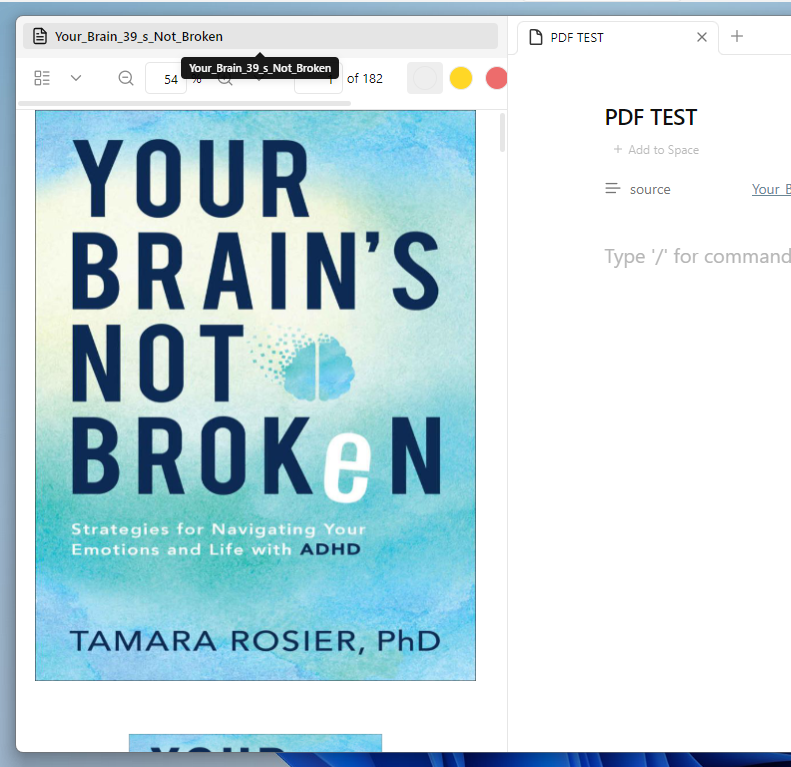Click the book cover page in the PDF
791x767 pixels.
coord(255,395)
